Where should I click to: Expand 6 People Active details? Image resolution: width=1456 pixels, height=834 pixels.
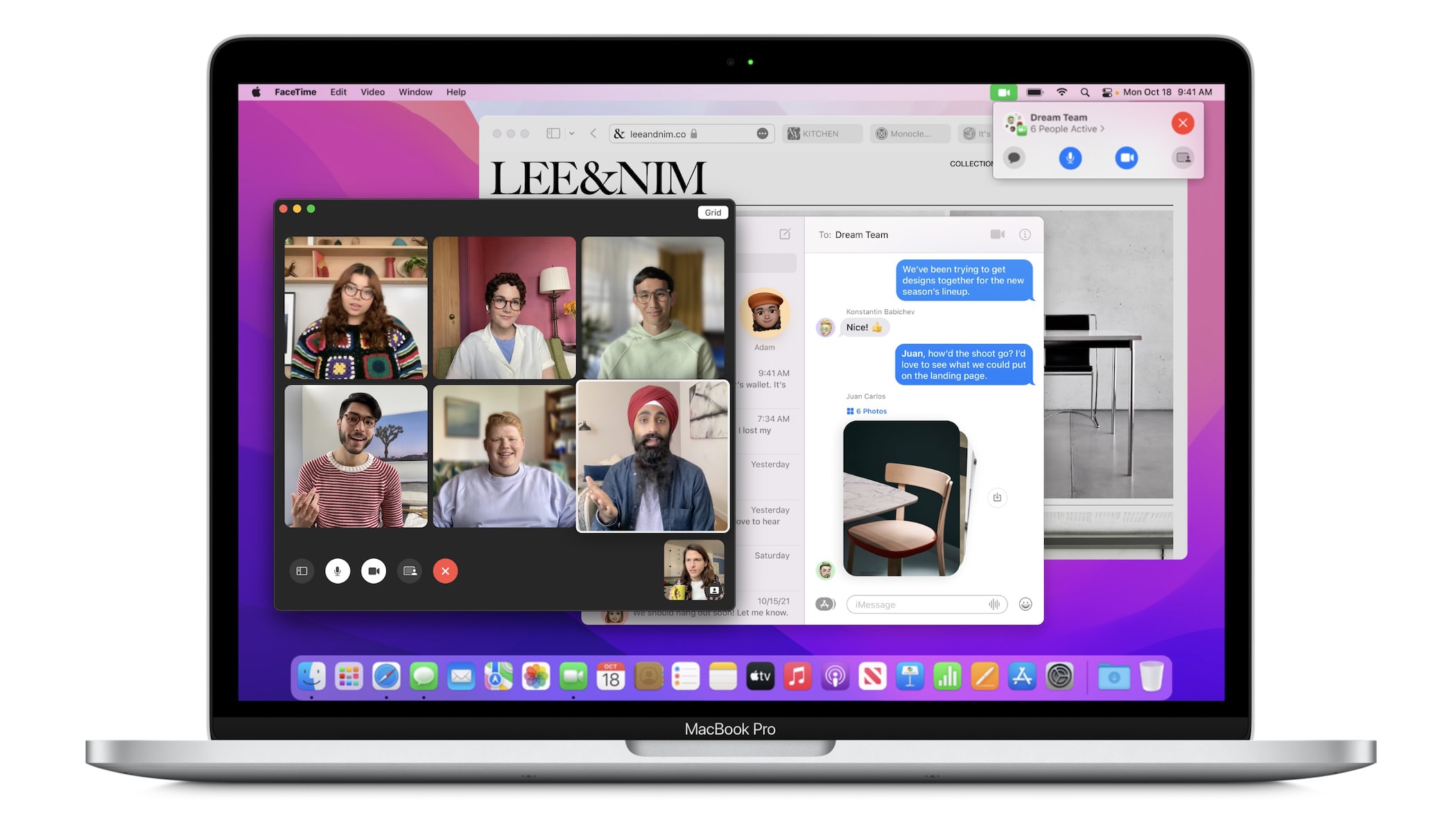point(1067,129)
